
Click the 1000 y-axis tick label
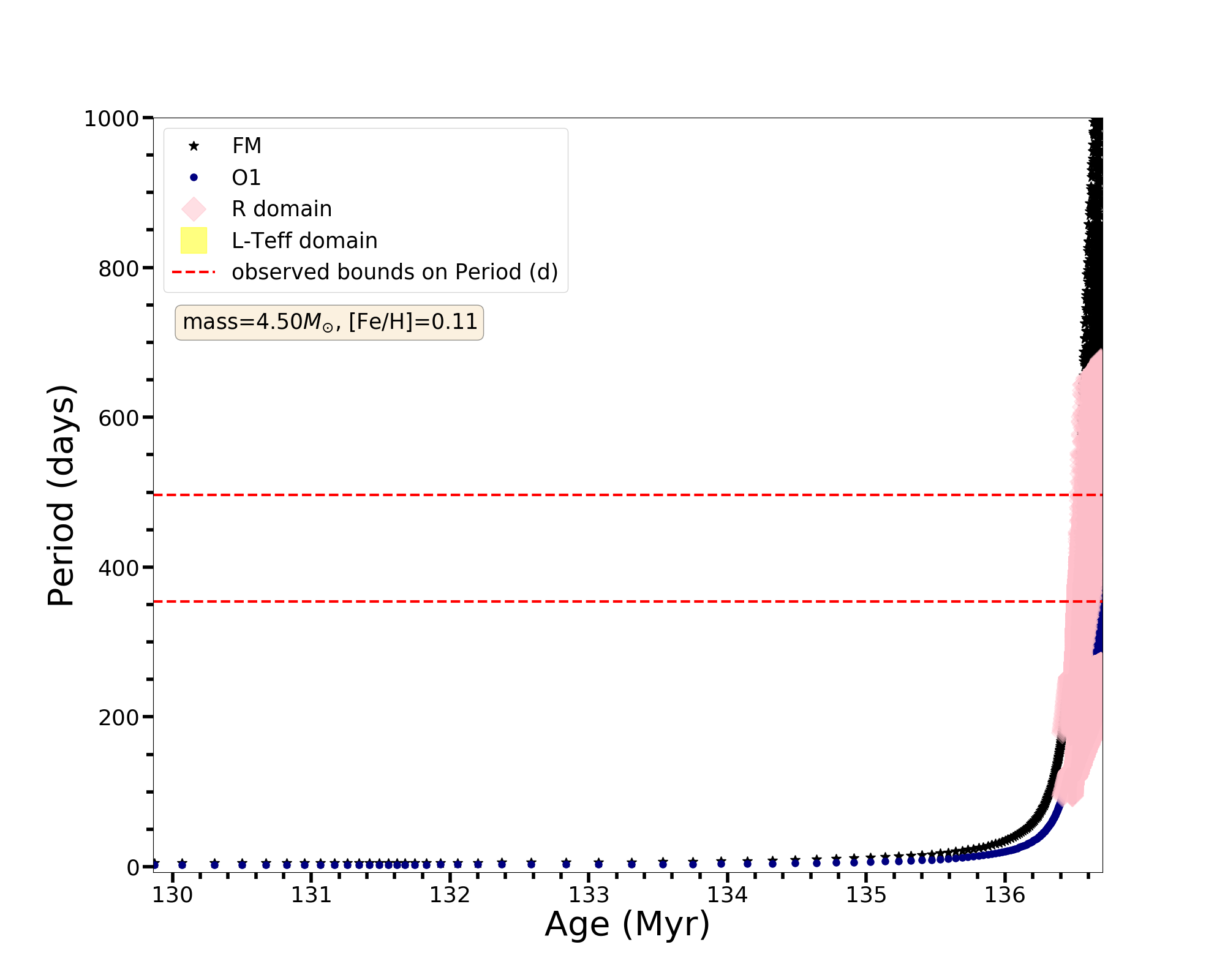111,119
